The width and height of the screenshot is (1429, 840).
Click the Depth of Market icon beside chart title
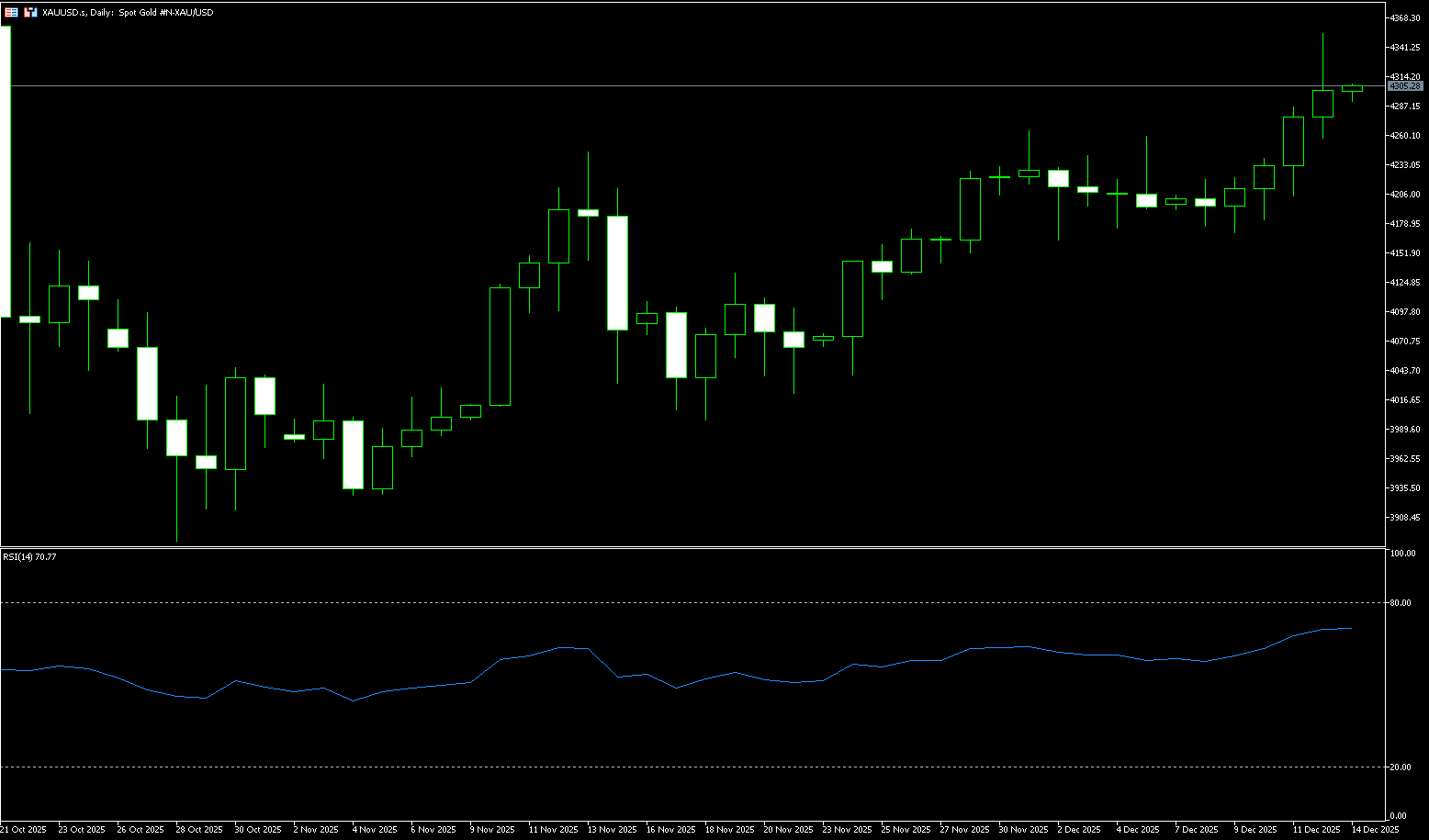pos(30,13)
